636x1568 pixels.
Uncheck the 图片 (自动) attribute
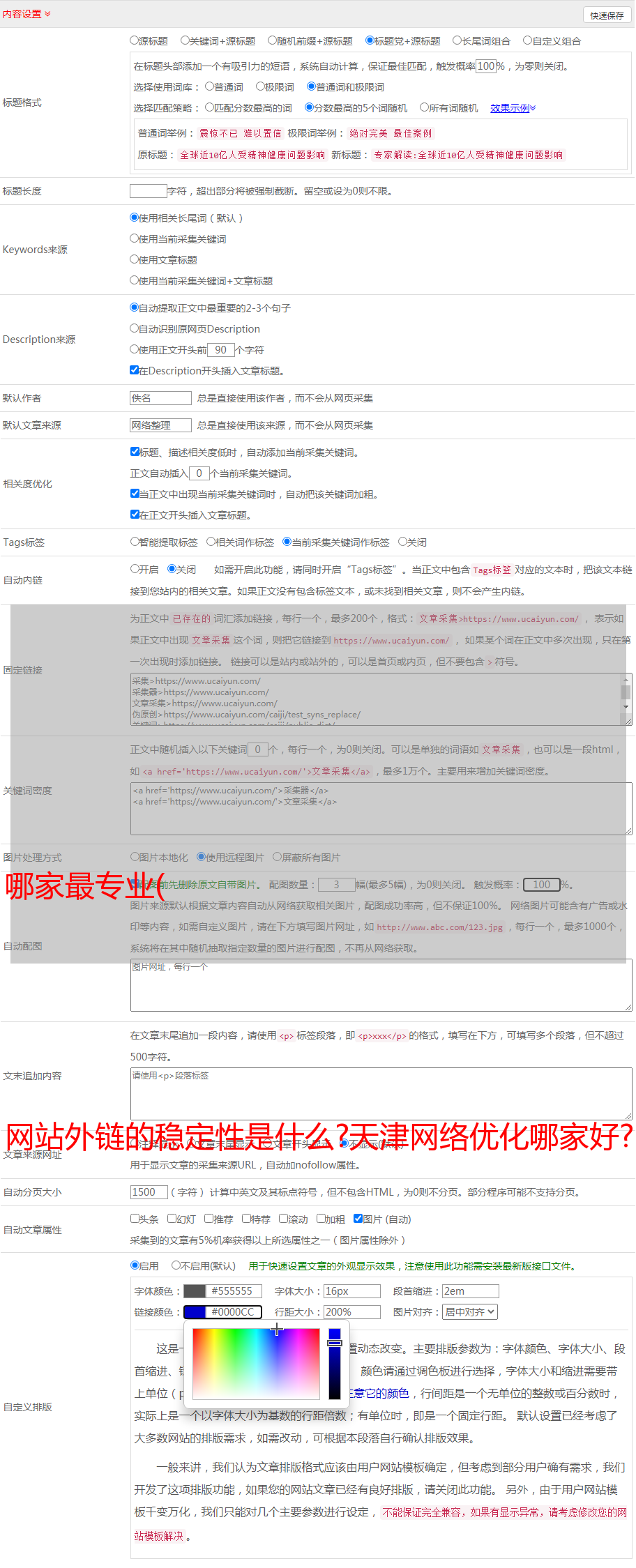pyautogui.click(x=358, y=1219)
